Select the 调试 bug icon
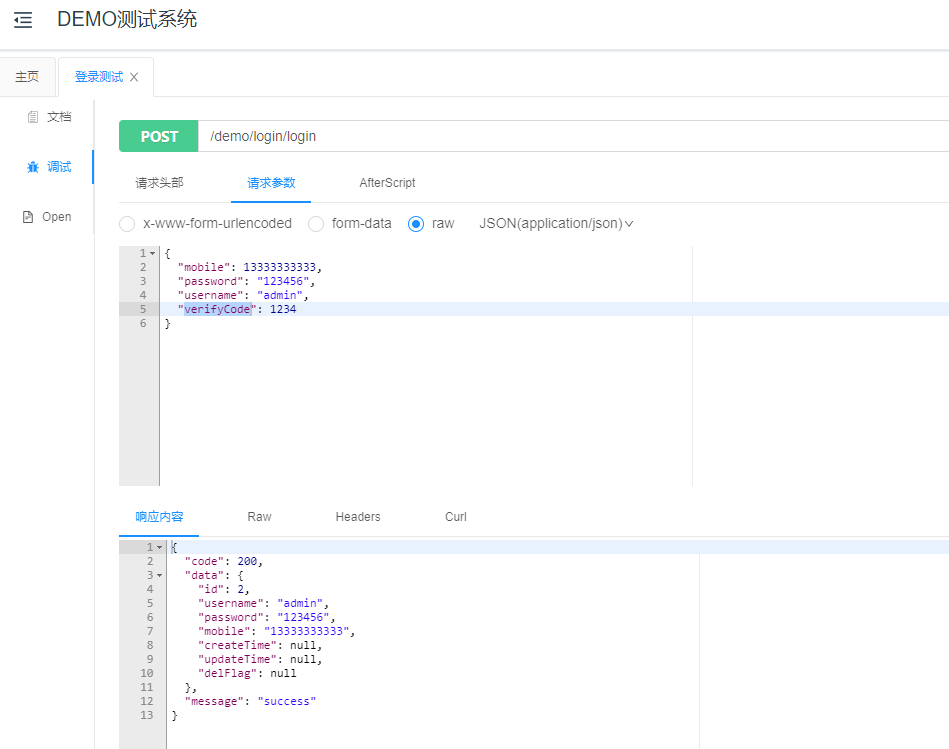The height and width of the screenshot is (749, 949). click(33, 167)
